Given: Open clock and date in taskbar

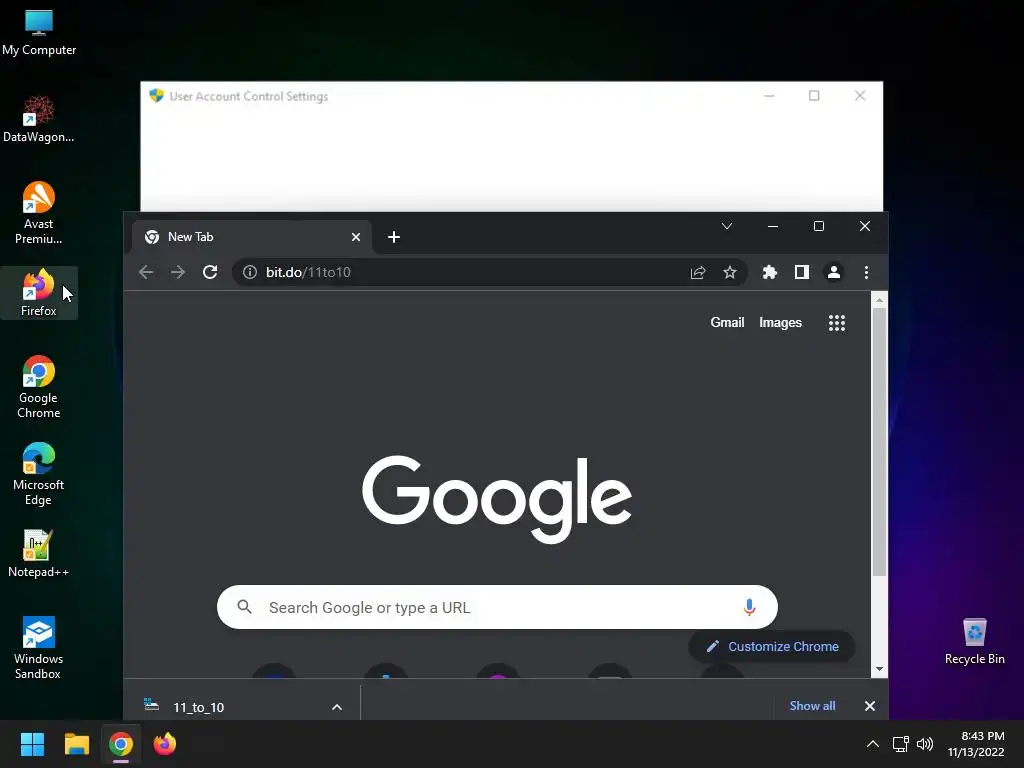Looking at the screenshot, I should click(x=976, y=744).
